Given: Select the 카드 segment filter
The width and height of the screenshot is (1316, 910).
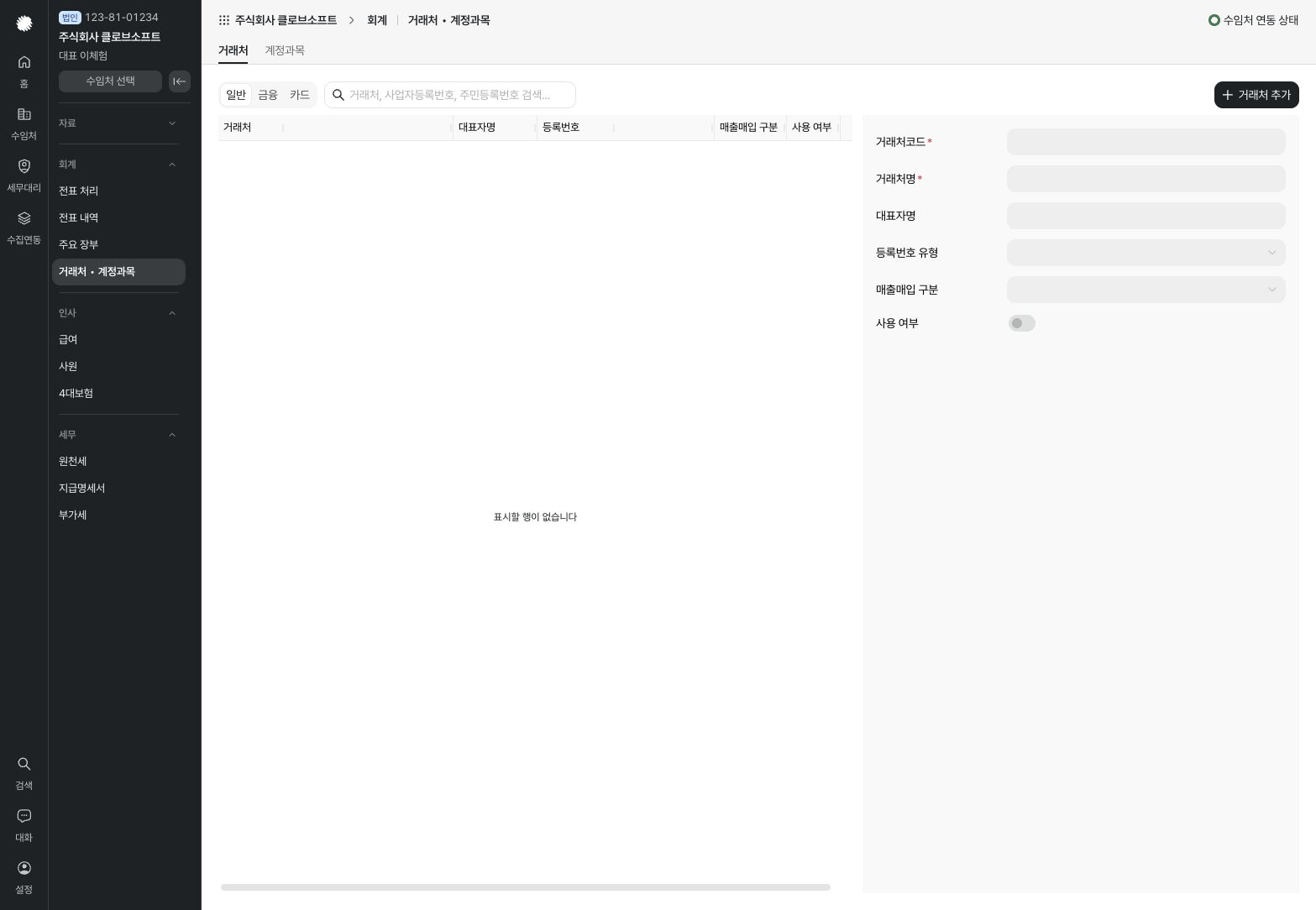Looking at the screenshot, I should tap(300, 95).
